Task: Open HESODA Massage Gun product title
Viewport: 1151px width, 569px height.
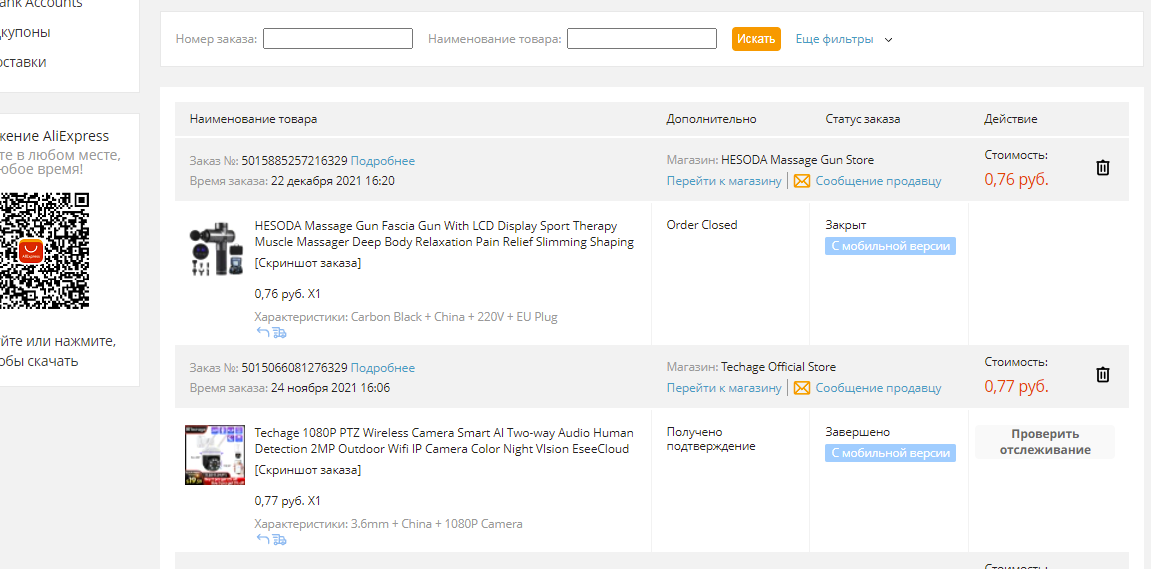Action: pos(444,233)
